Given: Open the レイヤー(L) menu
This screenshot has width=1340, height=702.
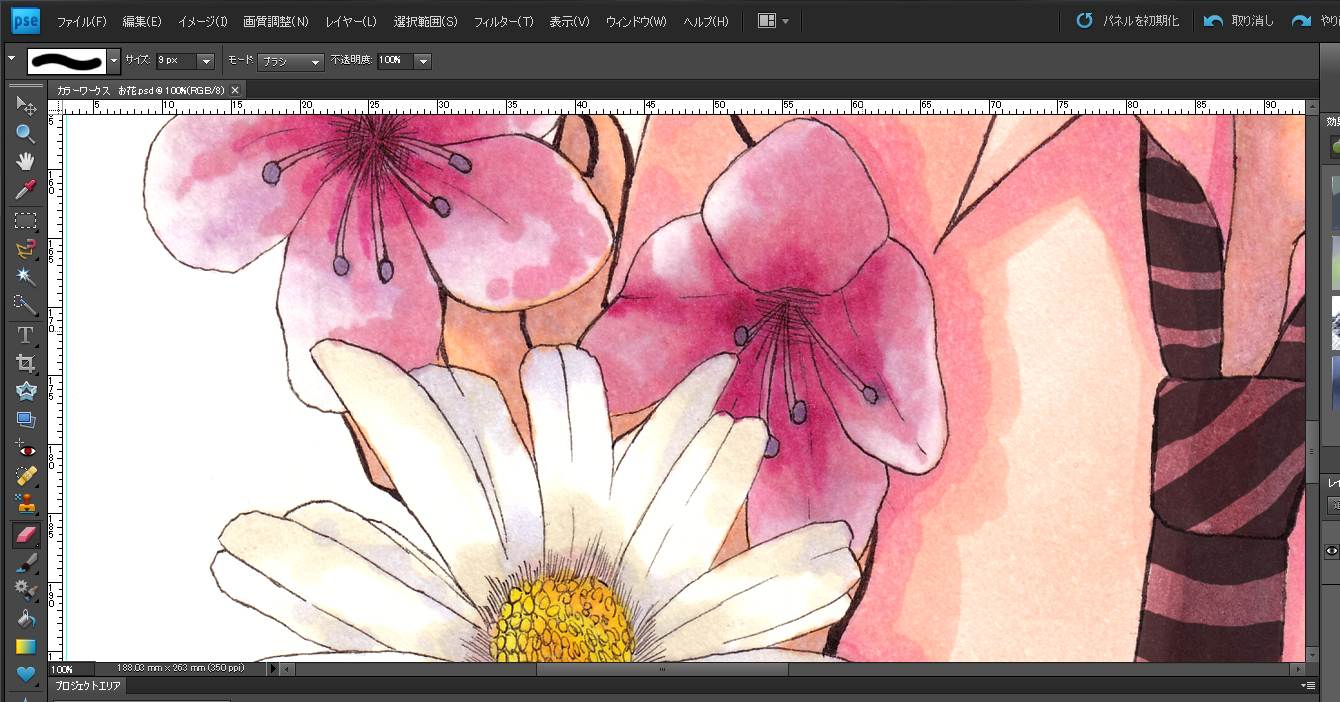Looking at the screenshot, I should [351, 21].
